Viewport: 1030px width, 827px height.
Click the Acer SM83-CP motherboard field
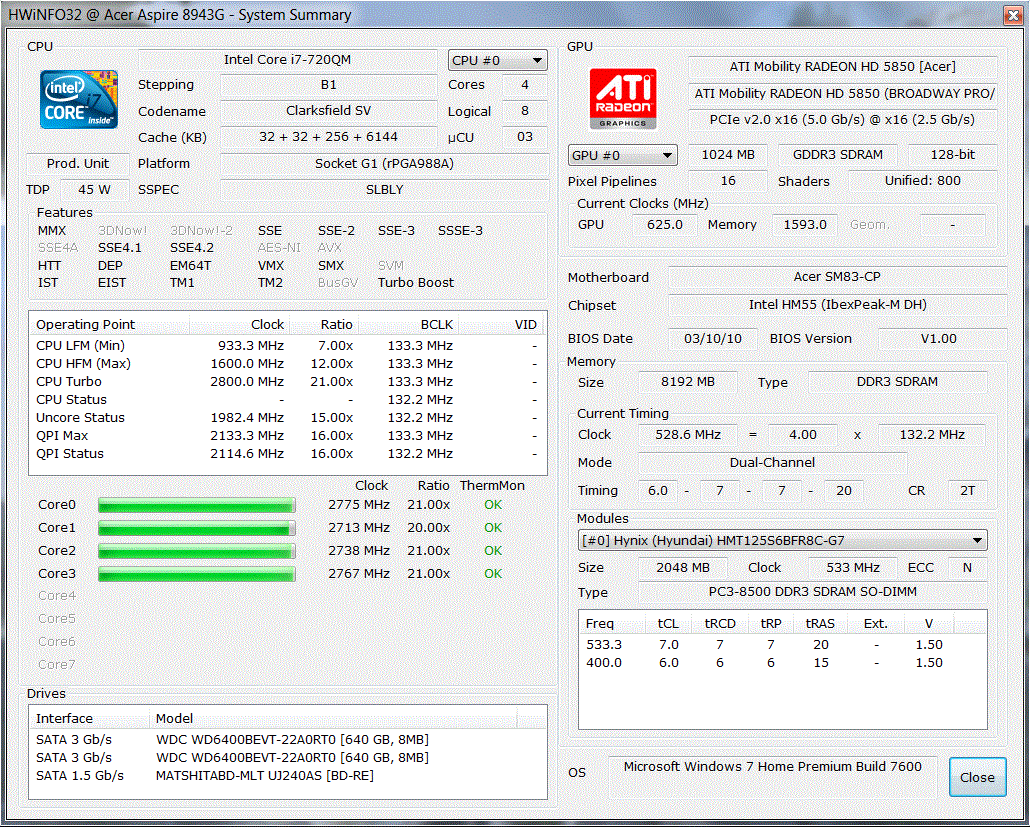[838, 277]
